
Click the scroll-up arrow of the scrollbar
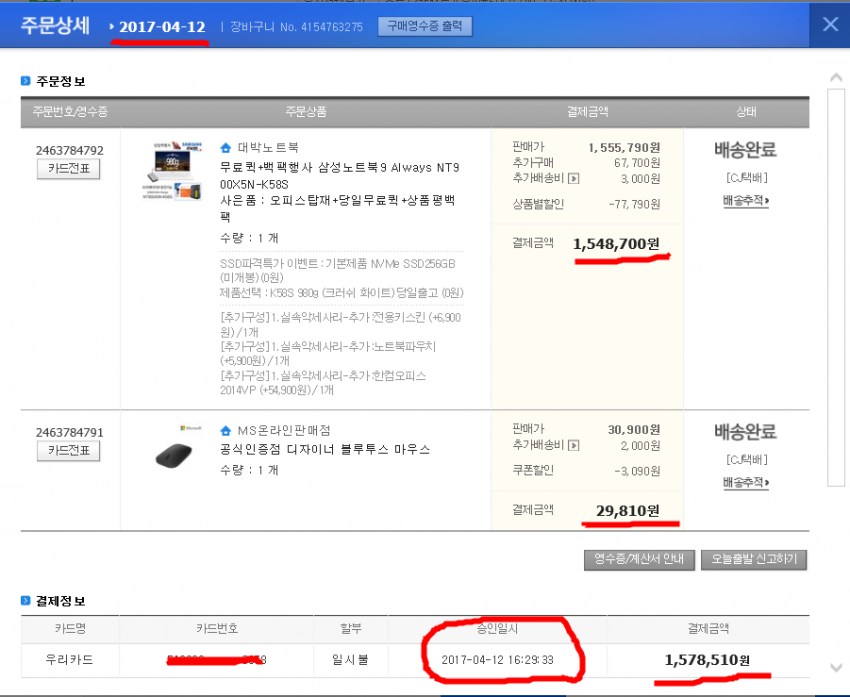coord(836,79)
